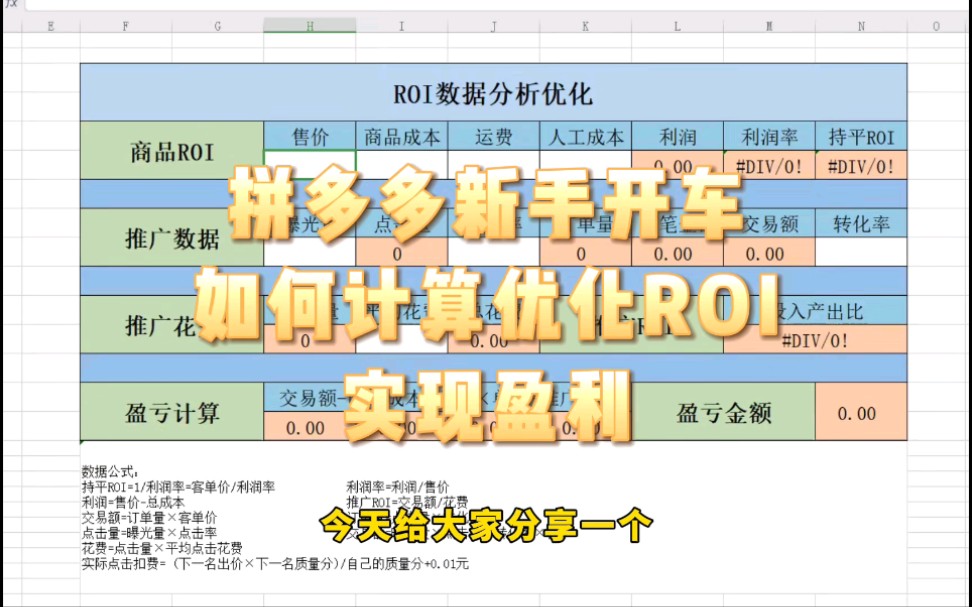Select column J header
972x607 pixels.
point(493,26)
